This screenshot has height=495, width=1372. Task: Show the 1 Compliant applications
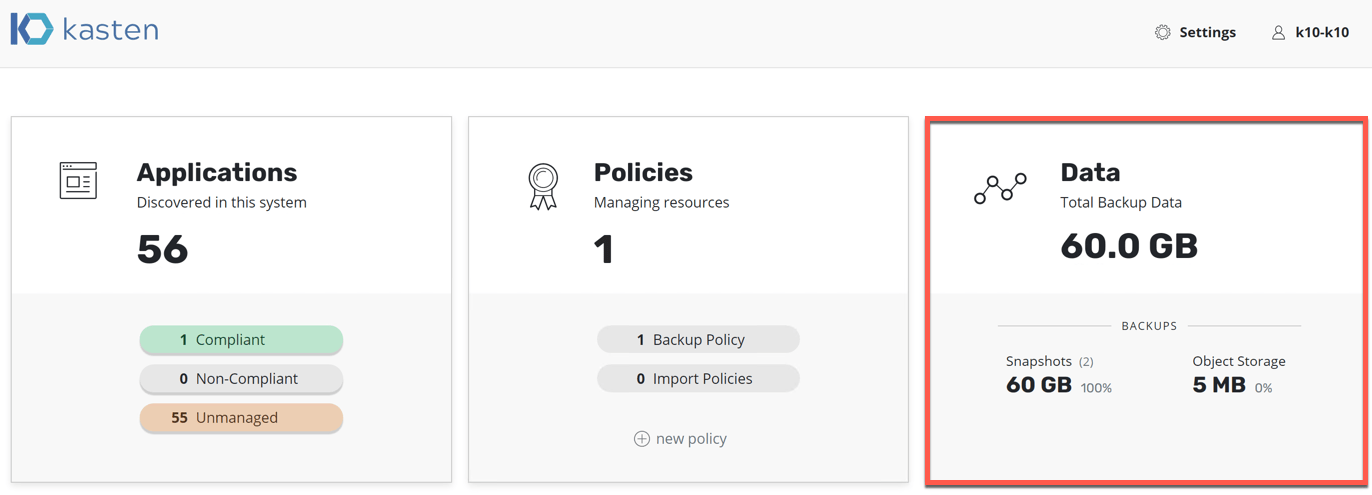[241, 340]
